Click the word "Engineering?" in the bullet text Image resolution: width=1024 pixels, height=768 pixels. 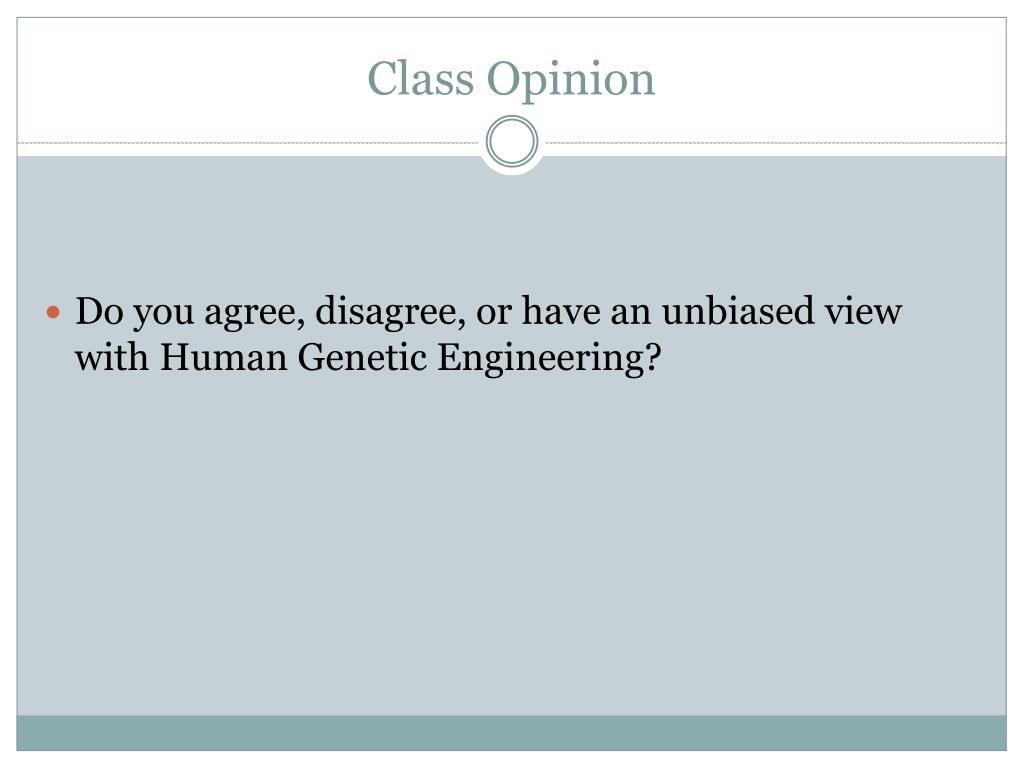[549, 359]
